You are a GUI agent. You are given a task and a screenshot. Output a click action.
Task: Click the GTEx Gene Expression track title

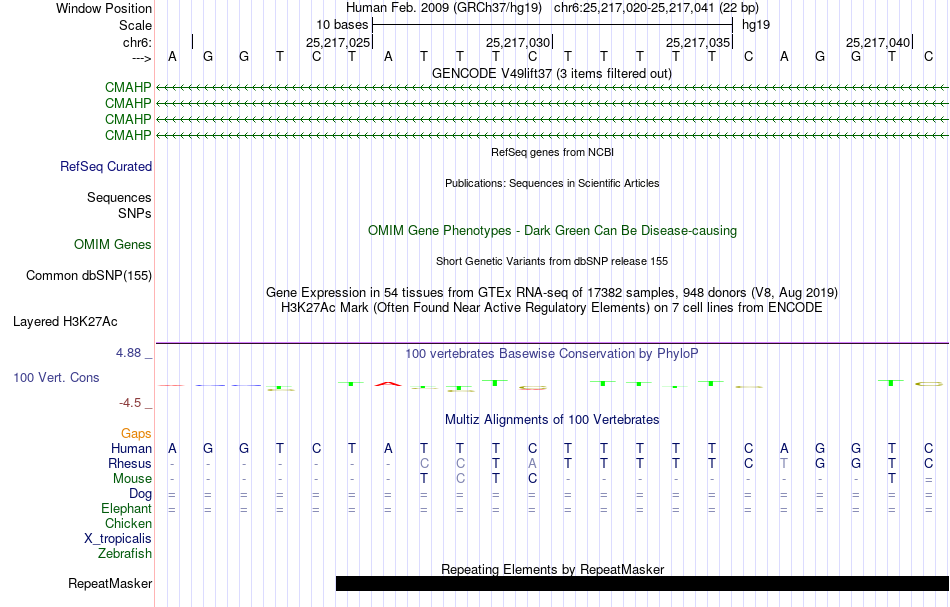[x=552, y=293]
